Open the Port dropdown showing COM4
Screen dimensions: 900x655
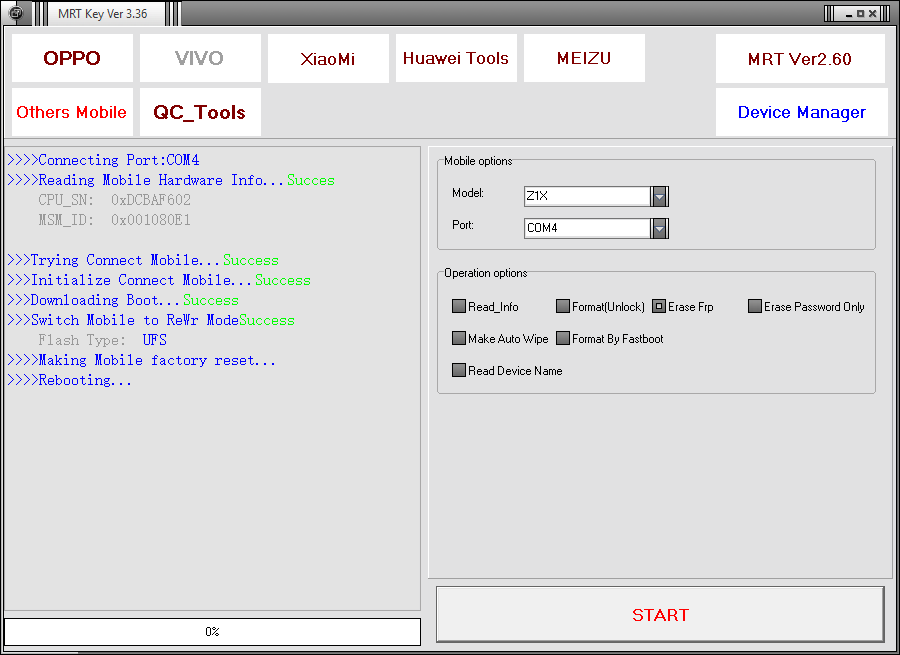click(x=659, y=229)
